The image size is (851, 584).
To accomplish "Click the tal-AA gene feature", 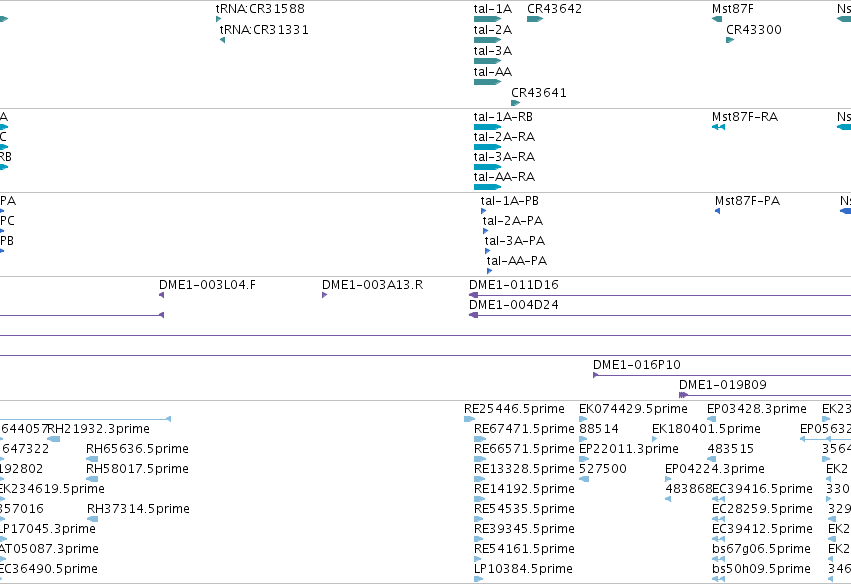I will tap(487, 82).
